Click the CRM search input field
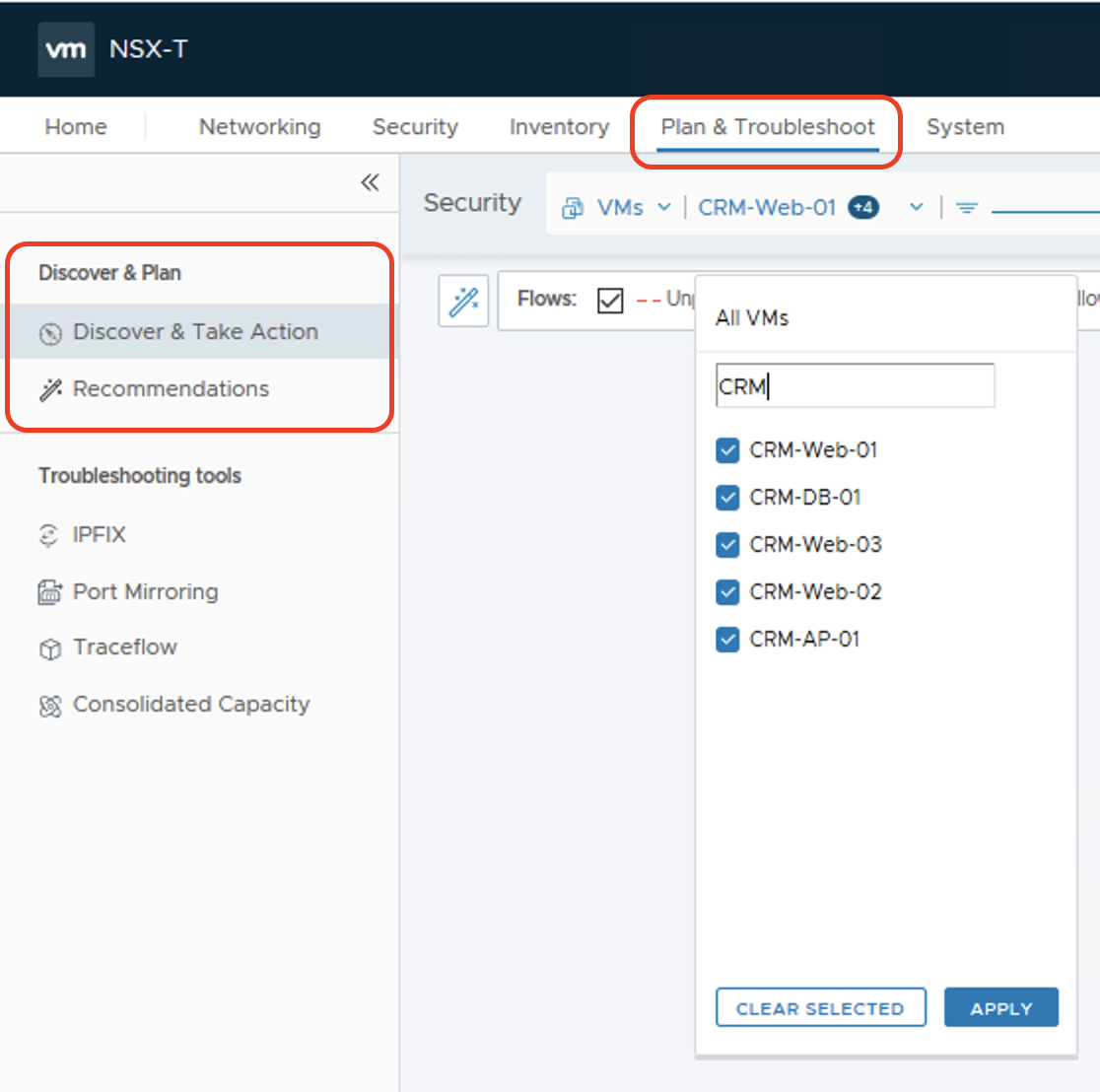The height and width of the screenshot is (1092, 1100). (856, 385)
